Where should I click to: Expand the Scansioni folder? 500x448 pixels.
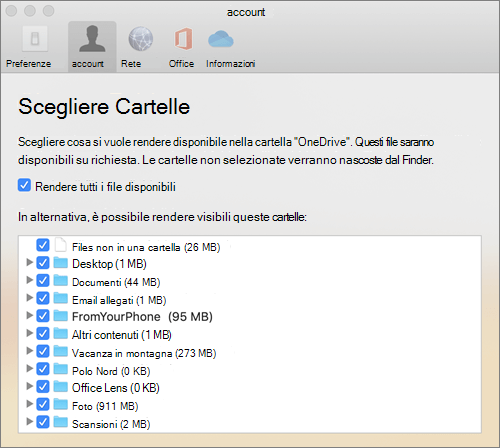pos(29,422)
